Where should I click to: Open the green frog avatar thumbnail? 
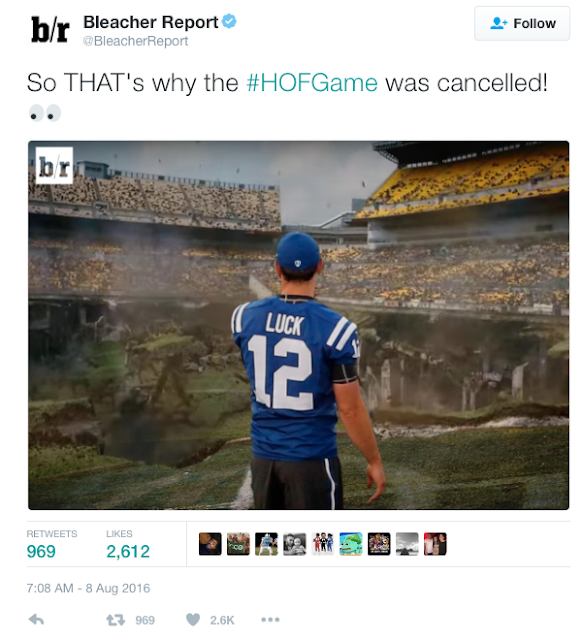coord(351,544)
